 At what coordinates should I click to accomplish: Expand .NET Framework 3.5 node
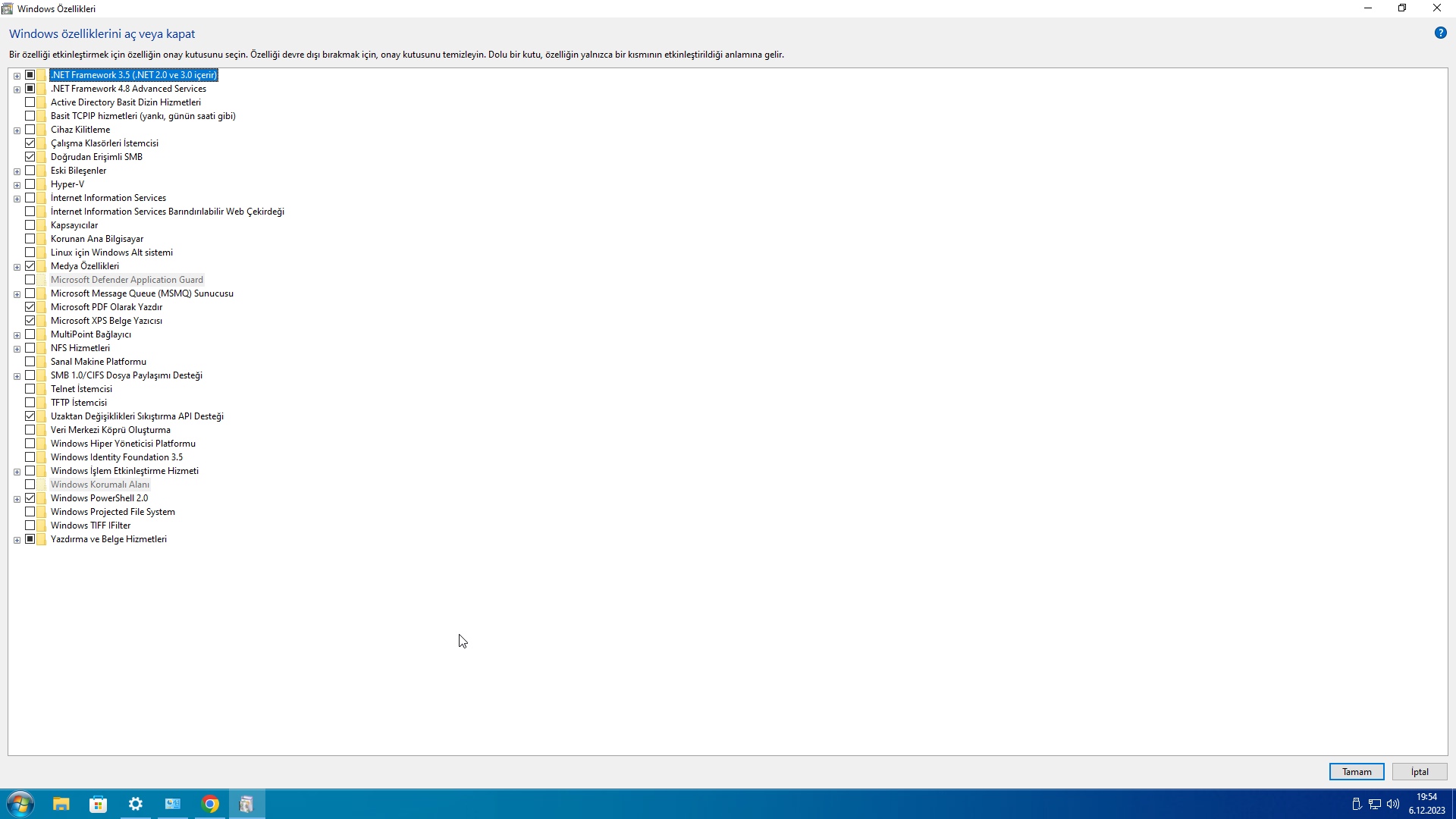coord(17,76)
